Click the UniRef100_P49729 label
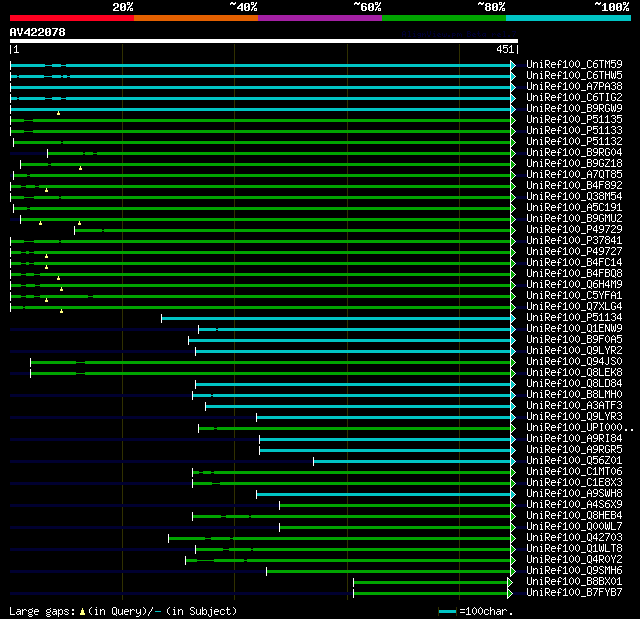Viewport: 640px width, 619px height. pyautogui.click(x=574, y=230)
